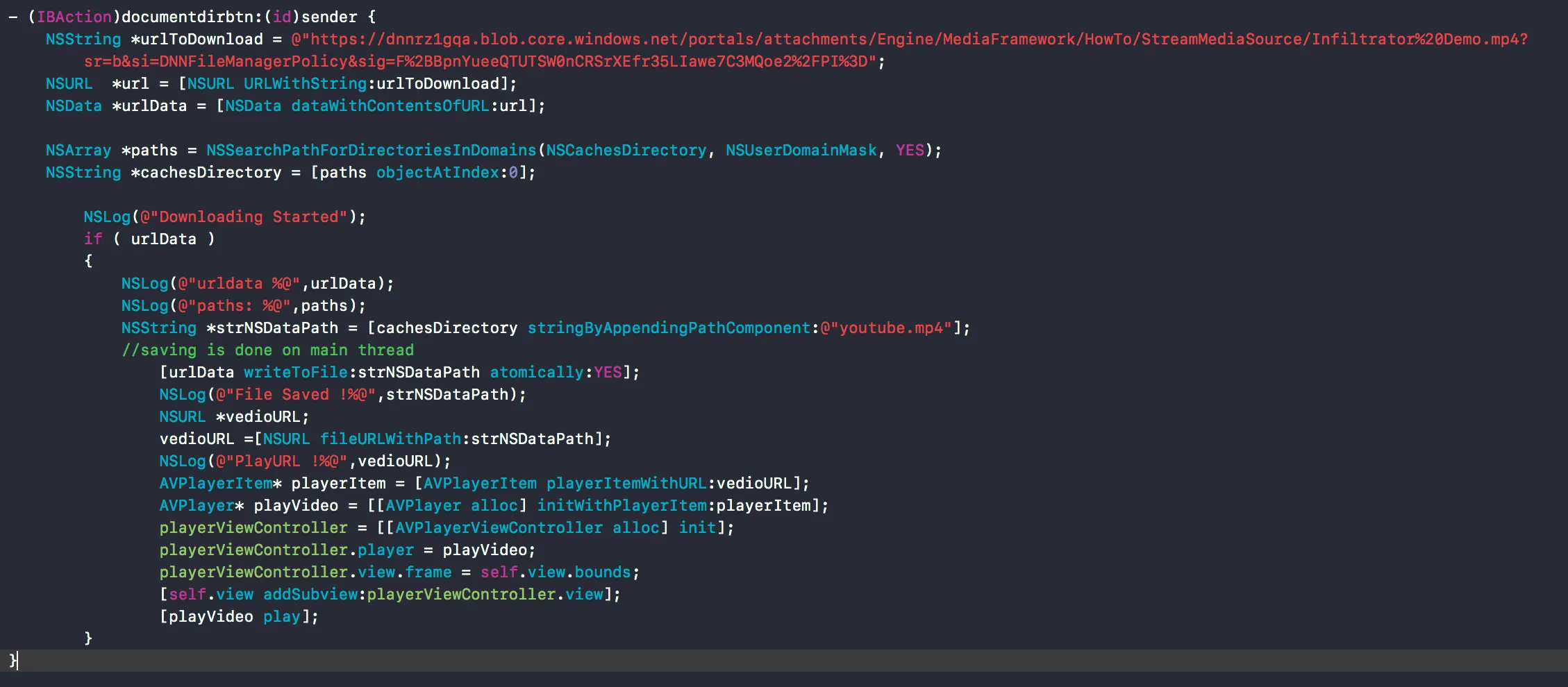The image size is (1568, 687).
Task: Select the NSSearchPathForDirectoriesInDomains function name
Action: 371,150
